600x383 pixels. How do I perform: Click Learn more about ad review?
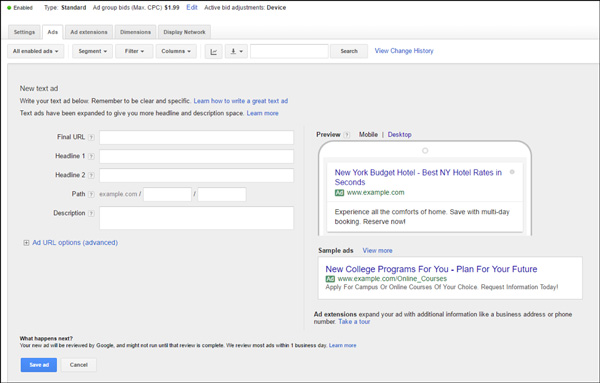coord(342,346)
